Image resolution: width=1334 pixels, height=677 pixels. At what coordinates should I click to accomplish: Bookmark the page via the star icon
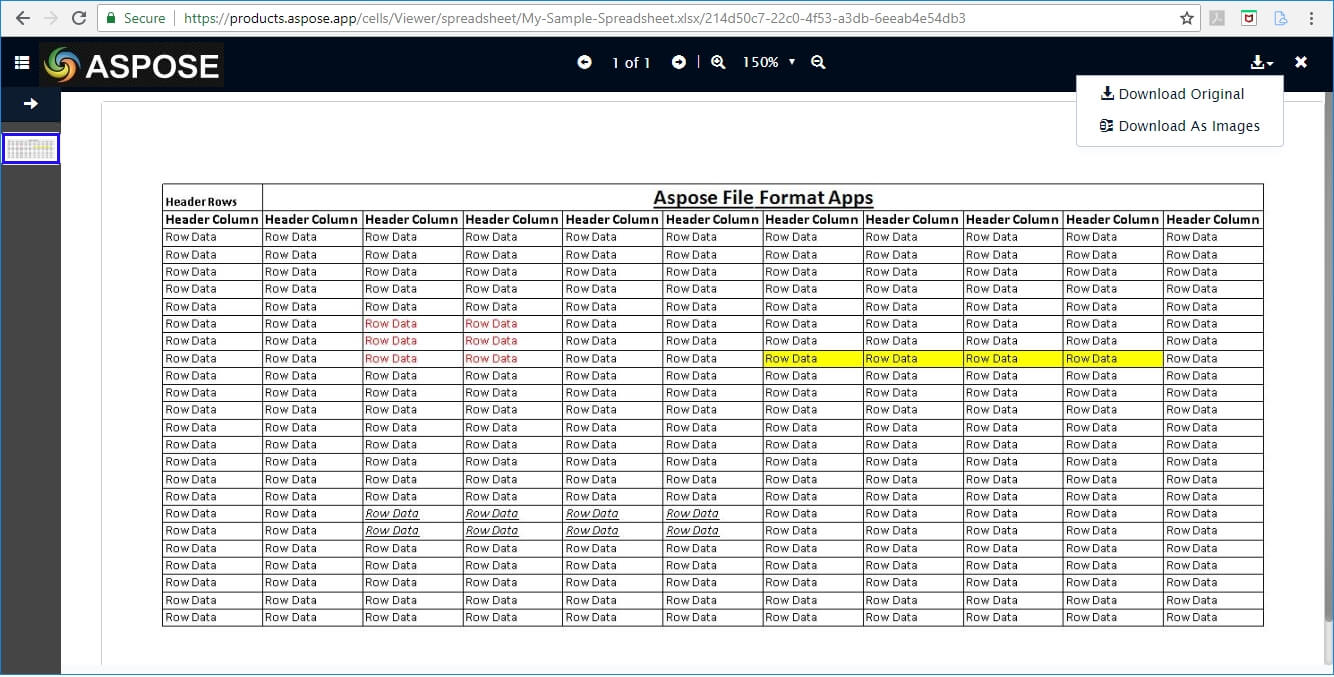pyautogui.click(x=1186, y=17)
